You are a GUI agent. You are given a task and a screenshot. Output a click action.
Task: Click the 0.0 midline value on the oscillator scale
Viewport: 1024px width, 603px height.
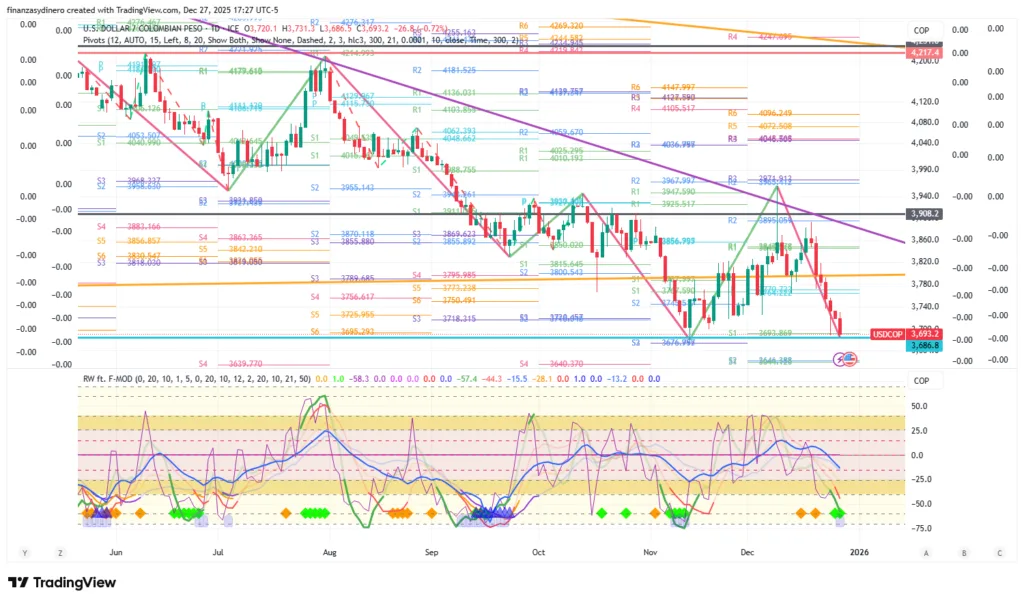click(x=919, y=455)
